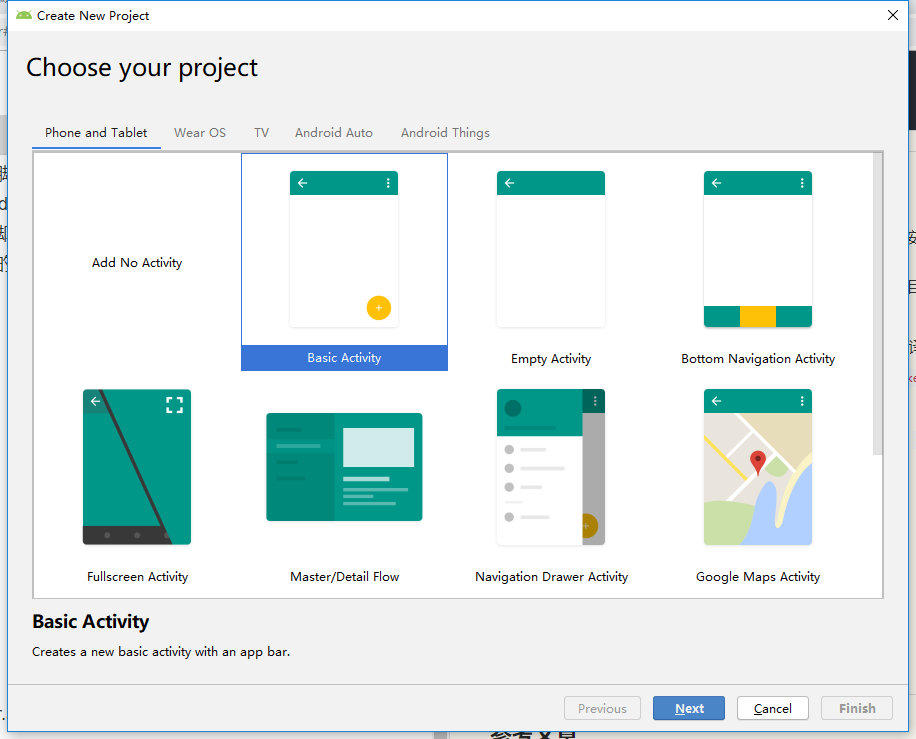Choose the Add No Activity option

[137, 263]
